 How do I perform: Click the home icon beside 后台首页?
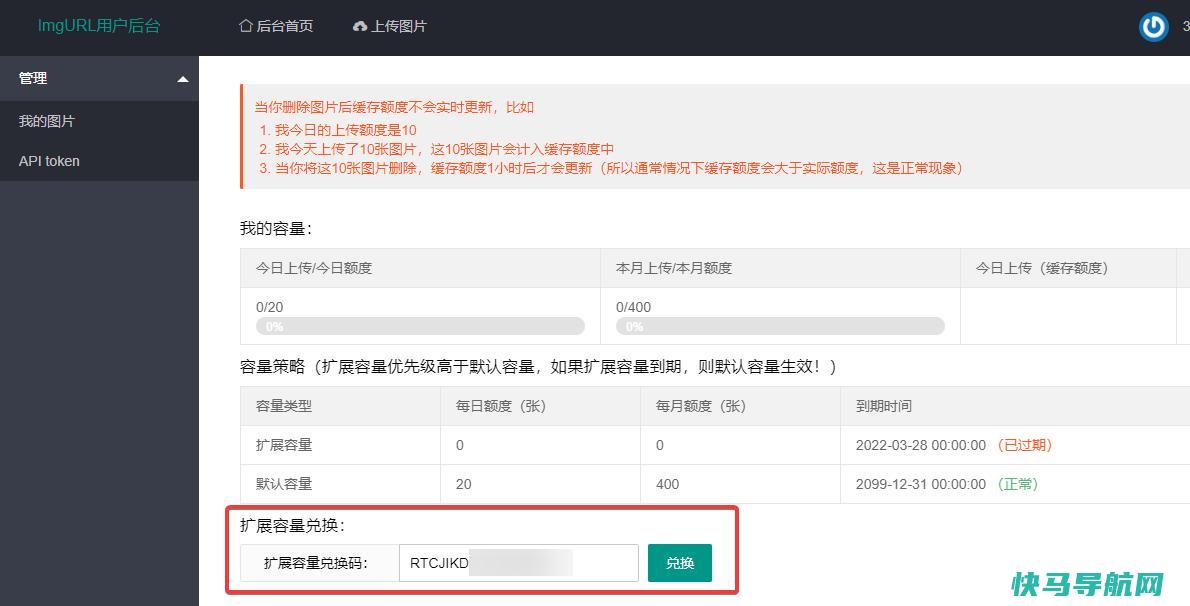pos(246,26)
